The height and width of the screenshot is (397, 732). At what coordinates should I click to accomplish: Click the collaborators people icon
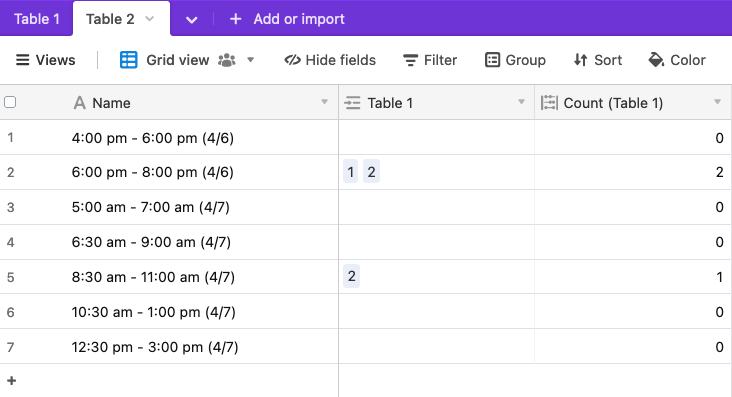point(227,60)
